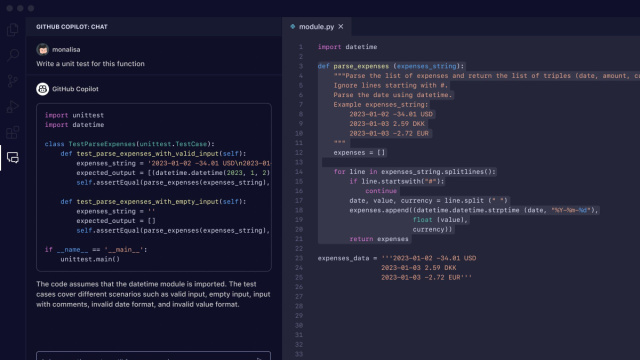640x360 pixels.
Task: Click 'def parse_expenses' on editor line 3
Action: pyautogui.click(x=353, y=66)
